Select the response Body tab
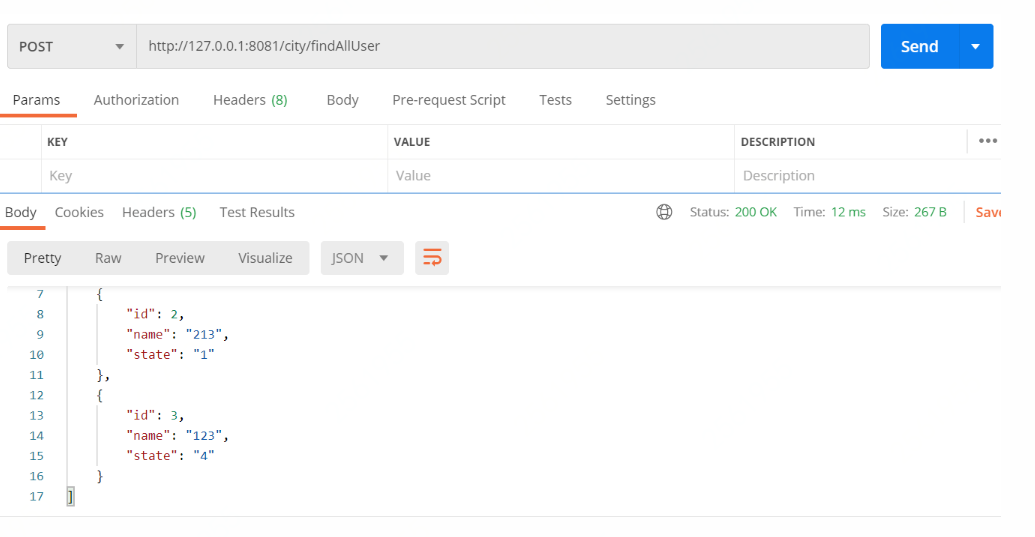The width and height of the screenshot is (1035, 537). click(20, 212)
